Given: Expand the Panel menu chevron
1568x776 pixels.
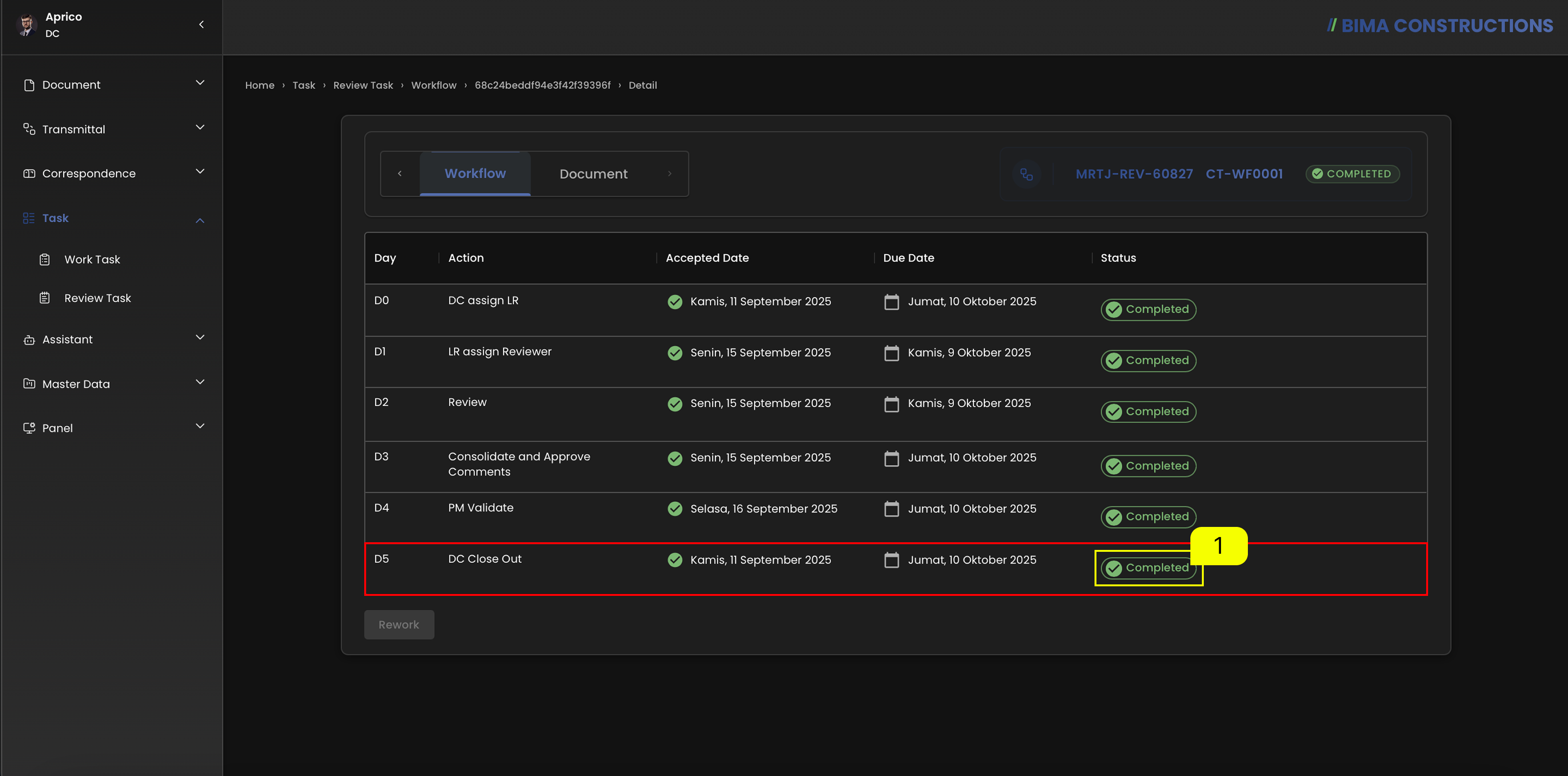Looking at the screenshot, I should pos(200,426).
